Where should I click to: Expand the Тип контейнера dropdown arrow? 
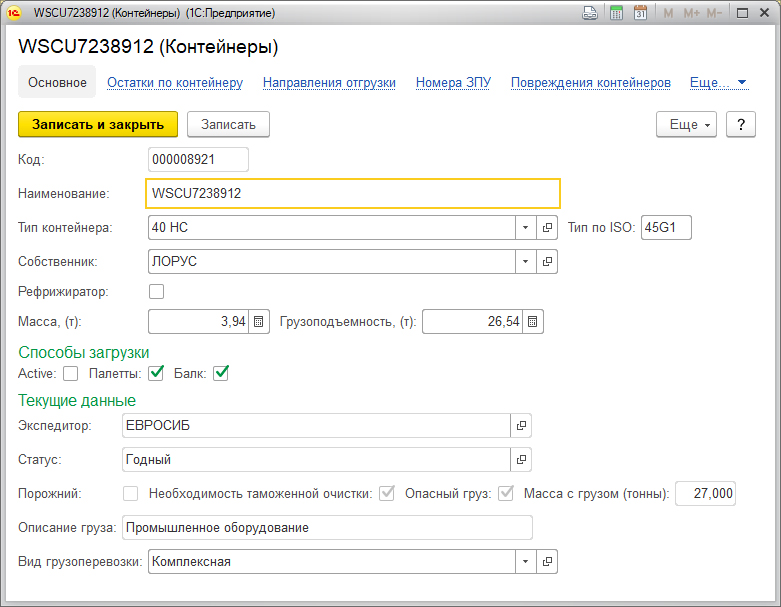click(x=525, y=228)
